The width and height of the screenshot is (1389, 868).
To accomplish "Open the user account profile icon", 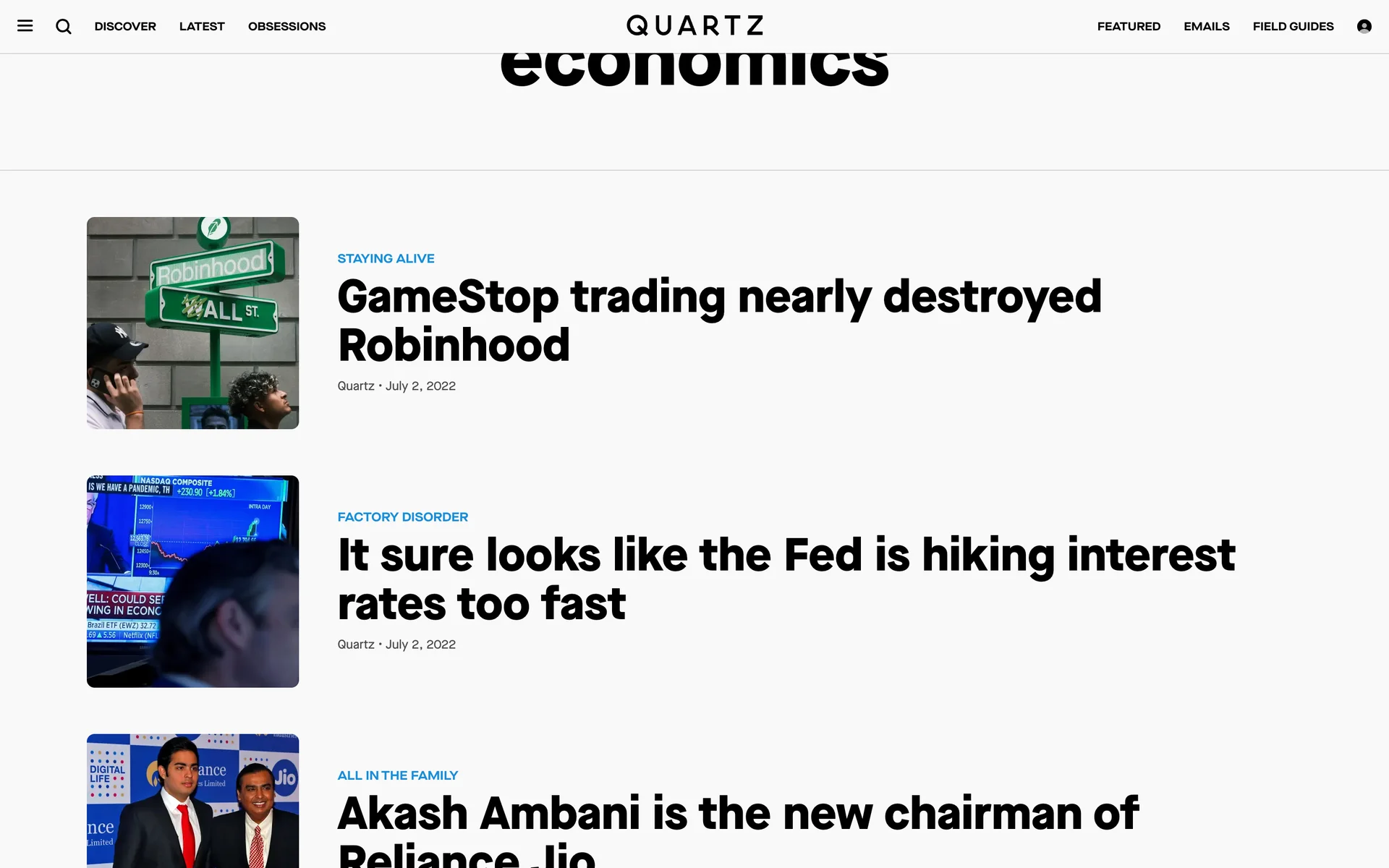I will pyautogui.click(x=1364, y=26).
